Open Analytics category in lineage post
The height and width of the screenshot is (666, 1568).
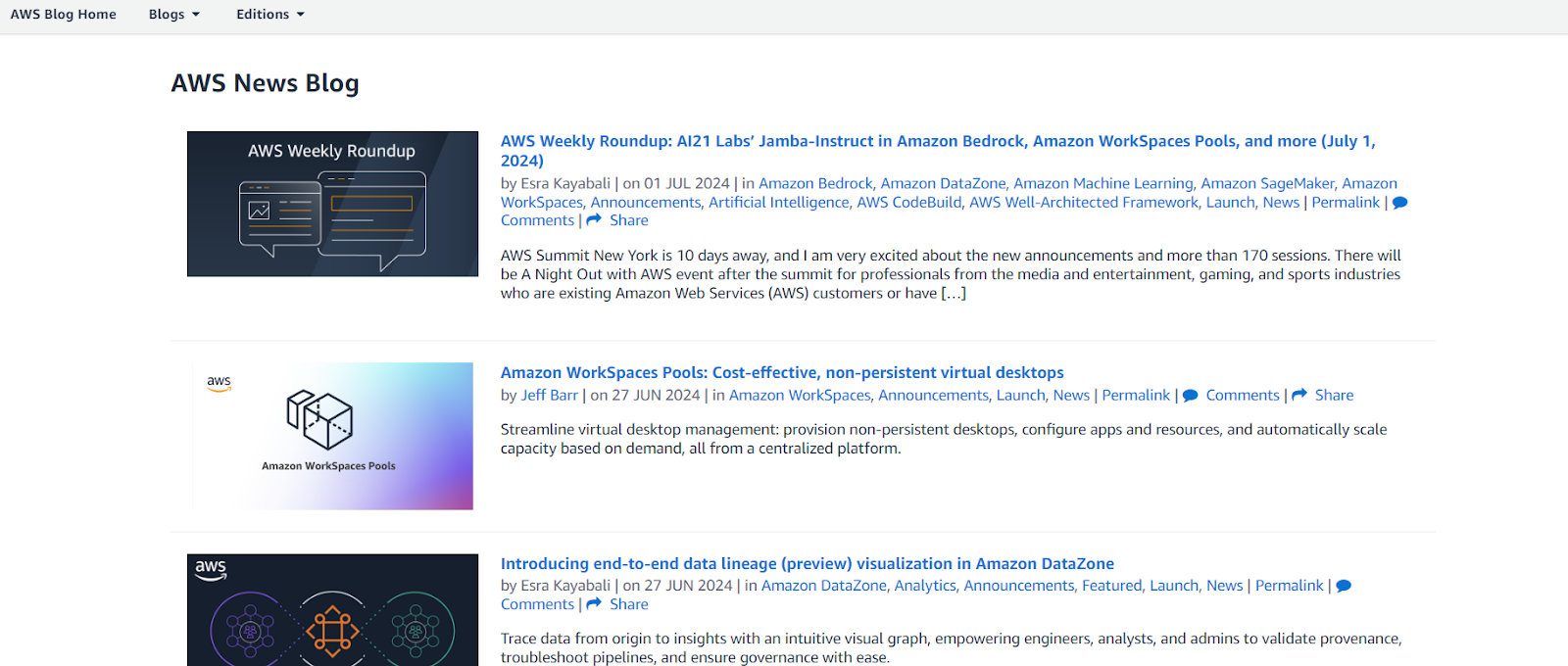[925, 585]
